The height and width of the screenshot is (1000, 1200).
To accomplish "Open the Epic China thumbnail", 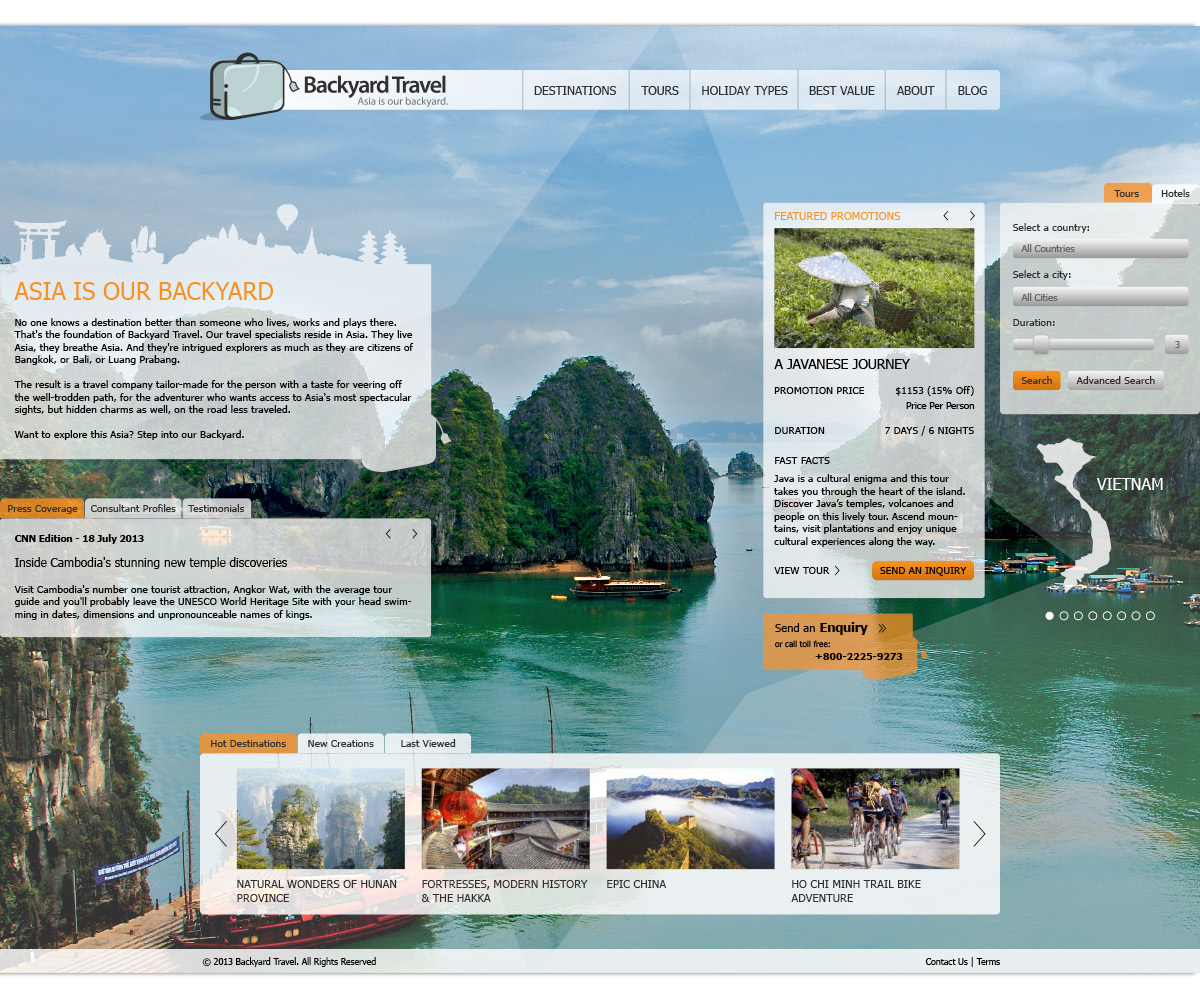I will pos(690,818).
